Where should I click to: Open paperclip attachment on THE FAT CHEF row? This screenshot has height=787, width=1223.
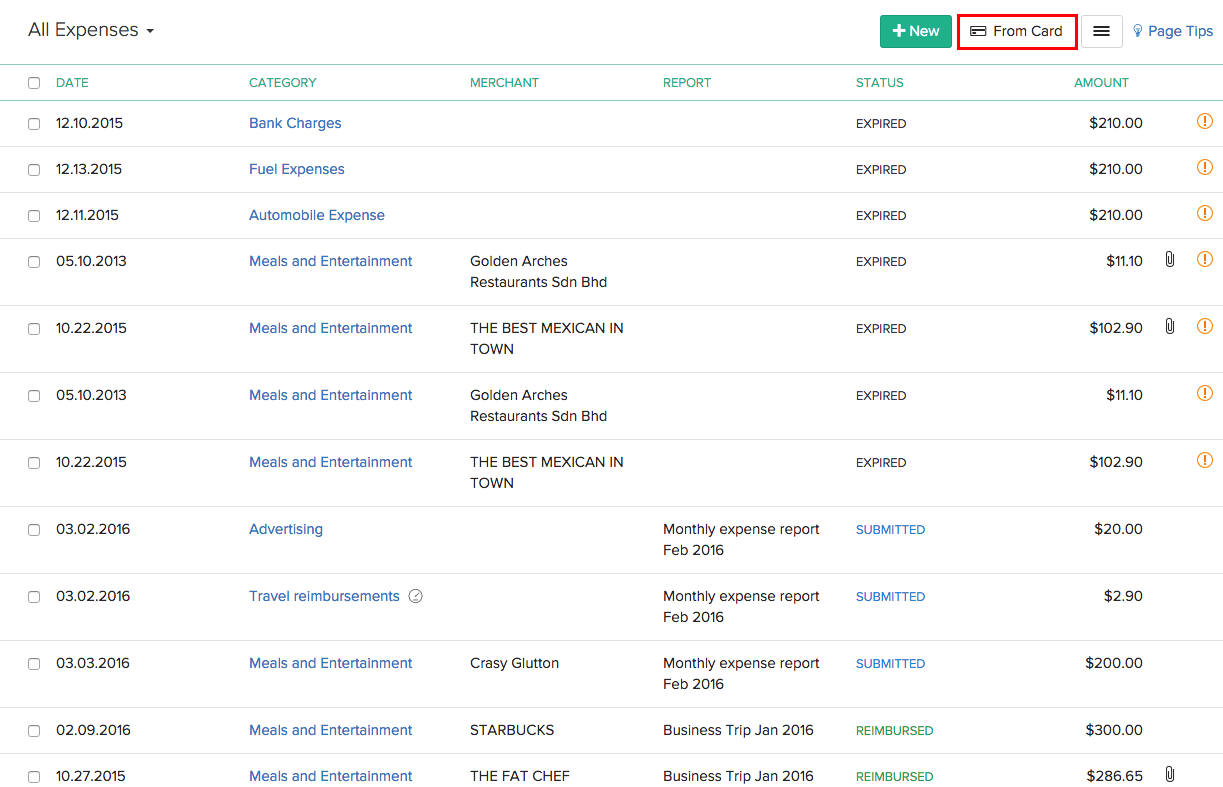click(x=1169, y=775)
